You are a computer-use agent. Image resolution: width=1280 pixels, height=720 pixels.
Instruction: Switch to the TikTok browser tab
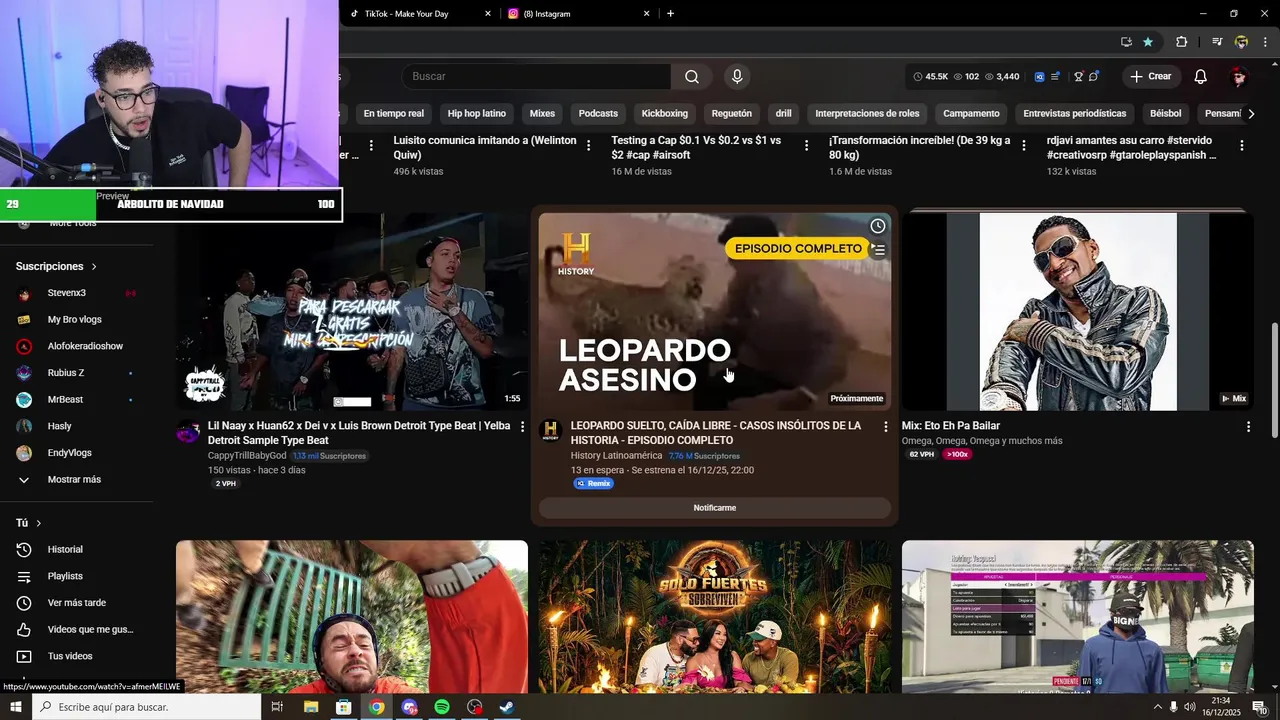click(x=418, y=14)
